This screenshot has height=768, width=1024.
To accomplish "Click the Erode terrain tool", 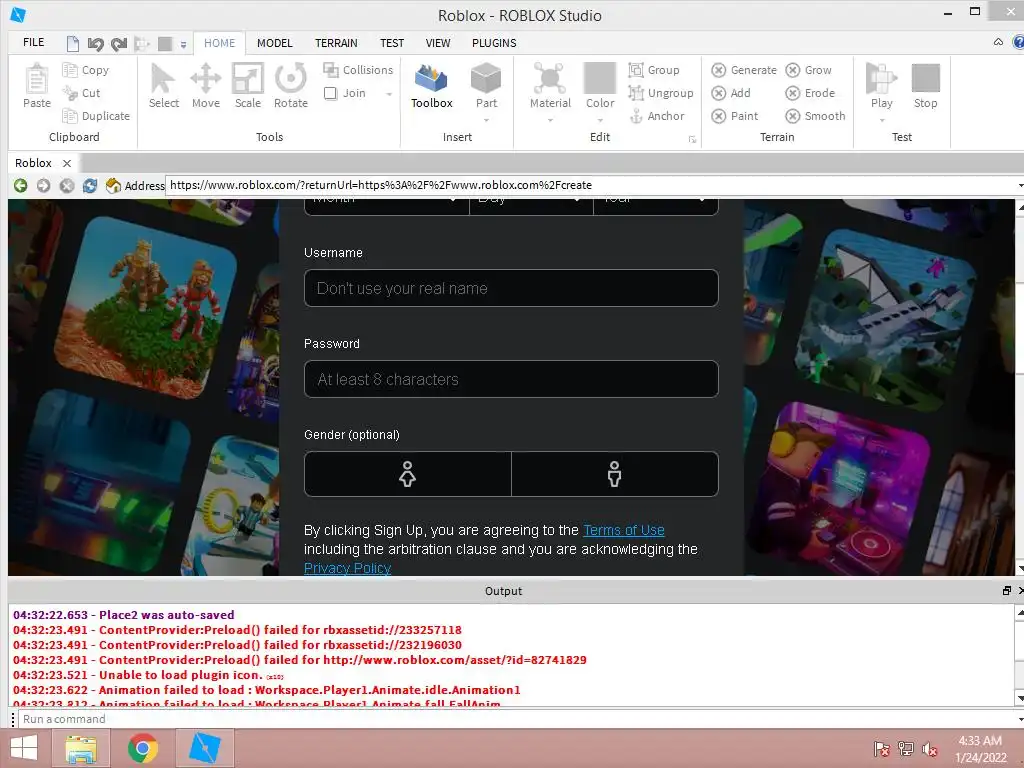I will pos(810,93).
